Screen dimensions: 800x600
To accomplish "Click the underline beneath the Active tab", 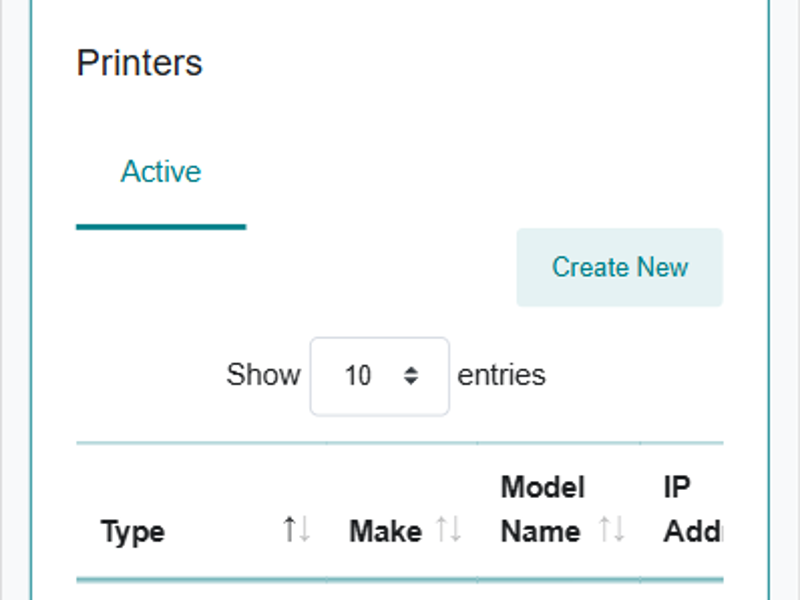I will 161,227.
